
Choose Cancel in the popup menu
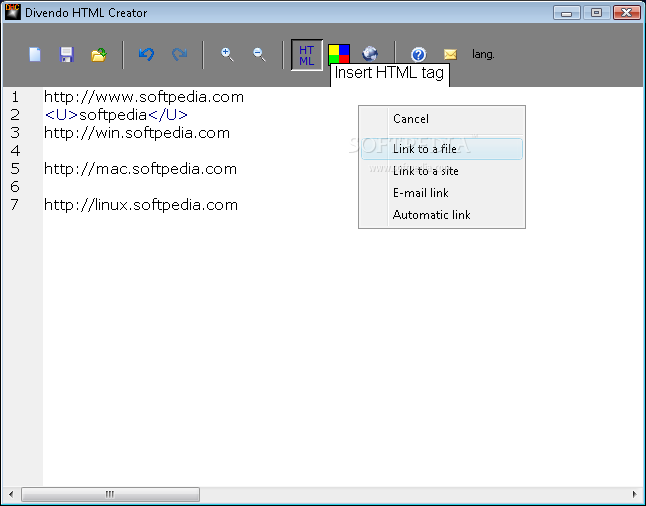point(442,119)
